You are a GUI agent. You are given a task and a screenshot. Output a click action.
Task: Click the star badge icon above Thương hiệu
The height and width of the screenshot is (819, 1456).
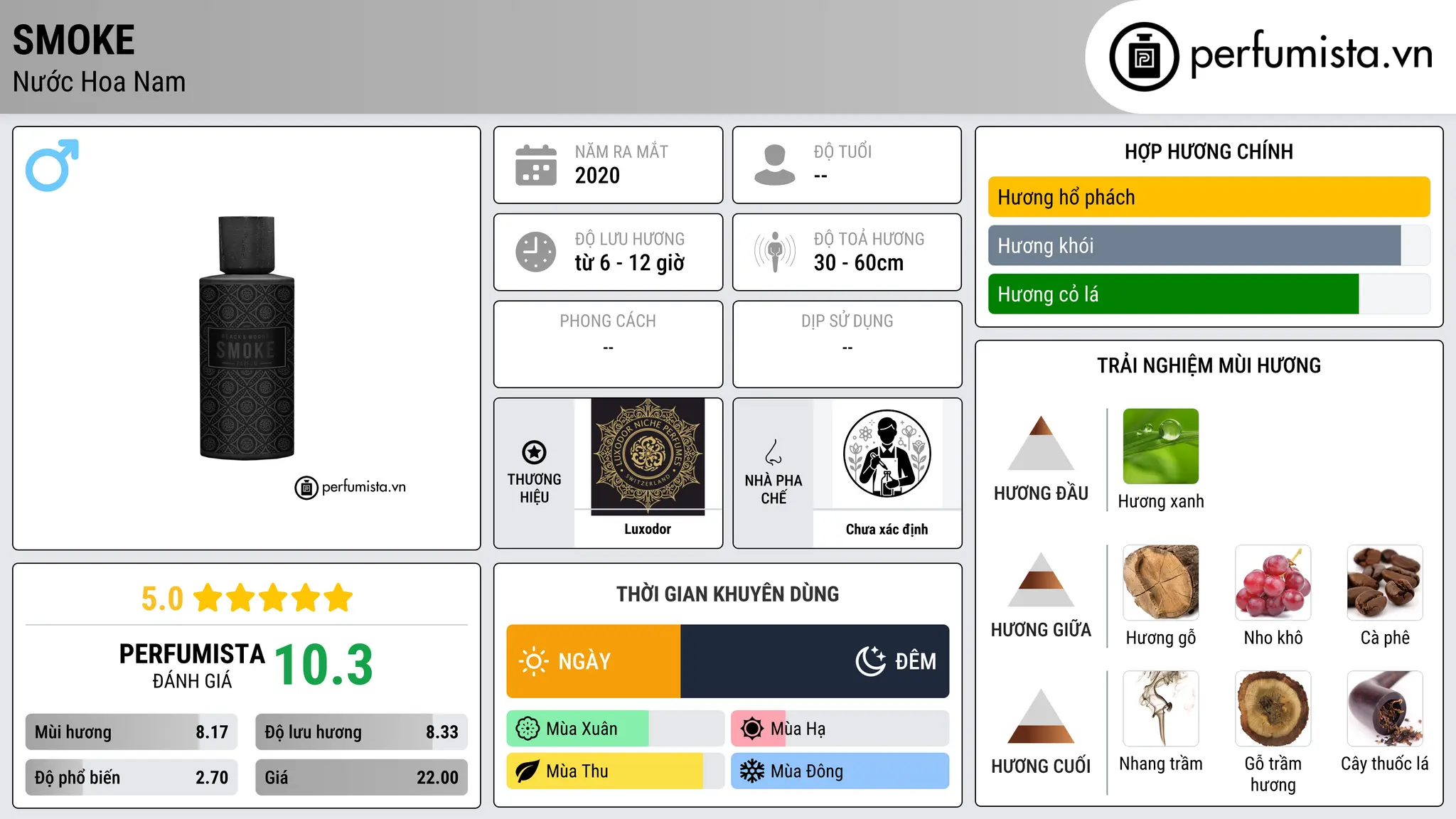click(x=534, y=451)
